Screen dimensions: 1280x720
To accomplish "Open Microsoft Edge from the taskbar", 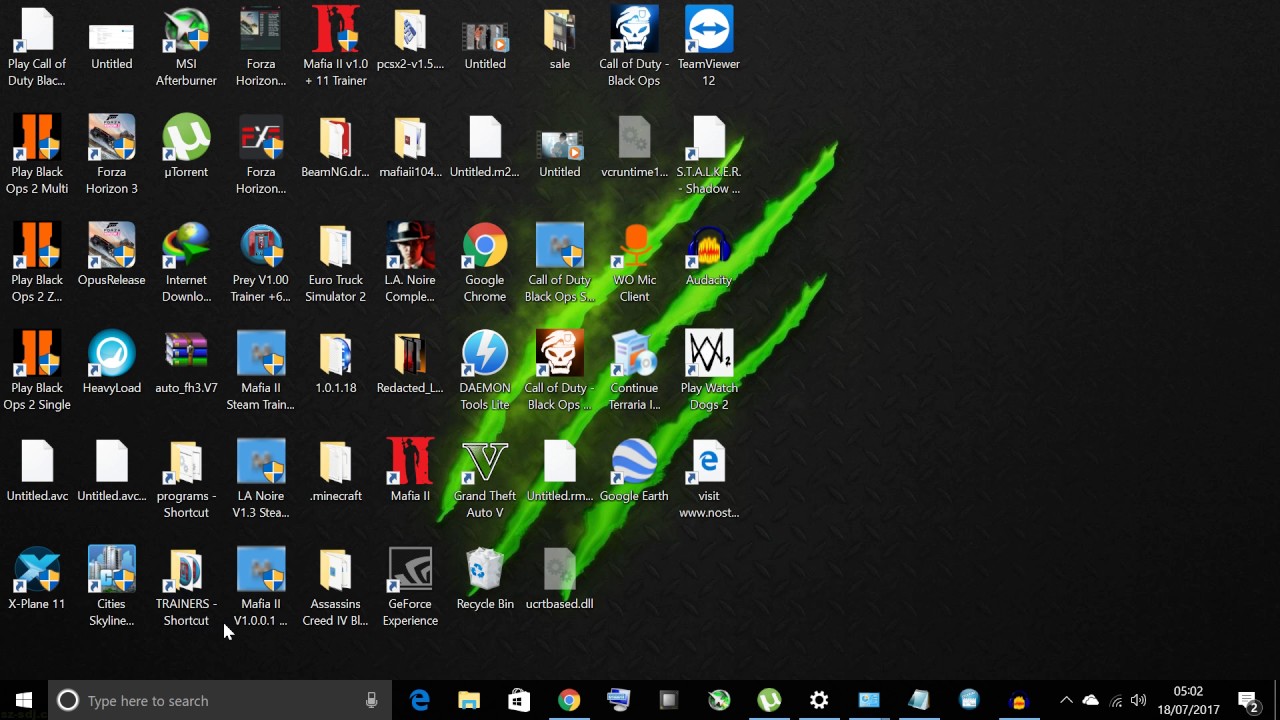I will pos(419,700).
